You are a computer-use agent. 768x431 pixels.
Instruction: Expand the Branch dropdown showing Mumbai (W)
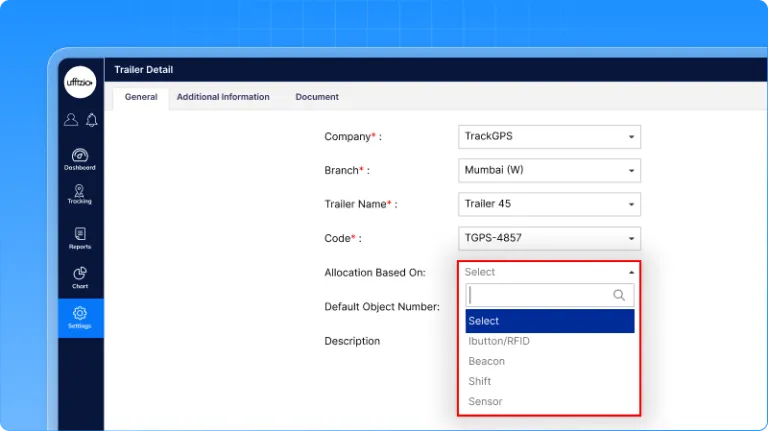(x=549, y=170)
